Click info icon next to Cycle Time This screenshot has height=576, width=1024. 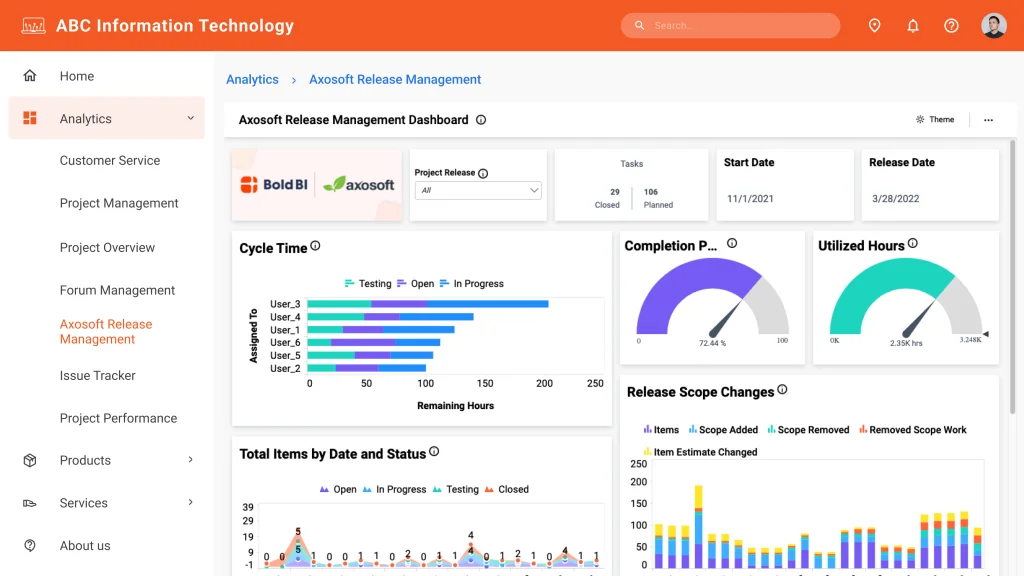tap(315, 246)
